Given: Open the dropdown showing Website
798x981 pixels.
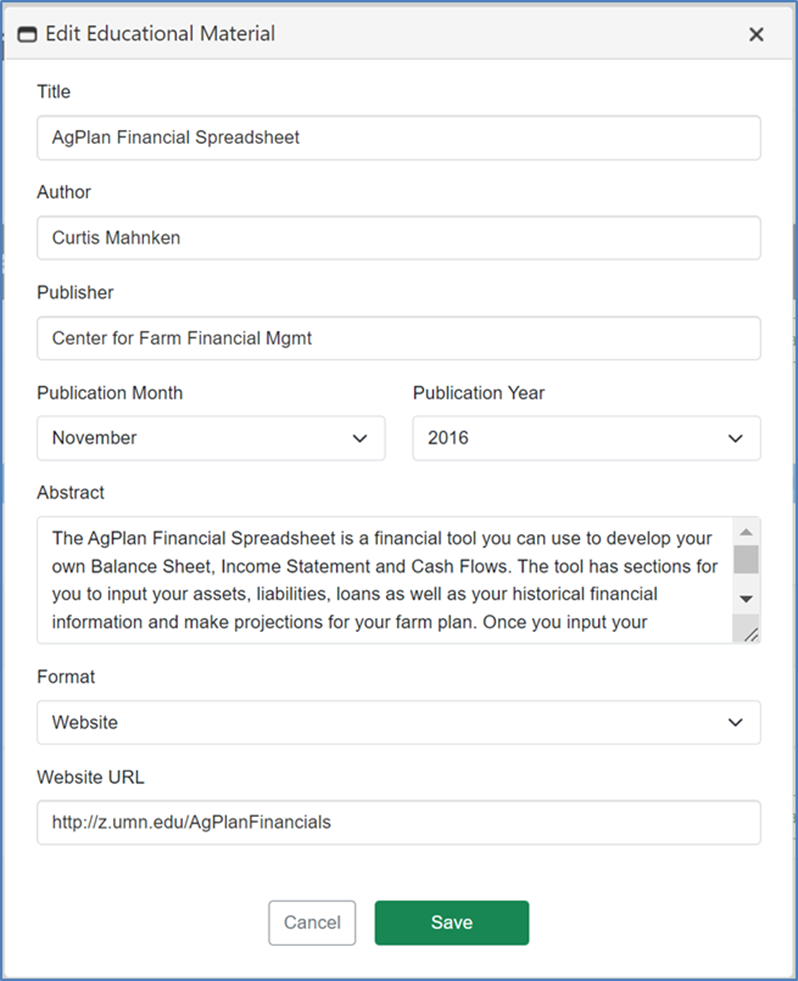Looking at the screenshot, I should 398,722.
